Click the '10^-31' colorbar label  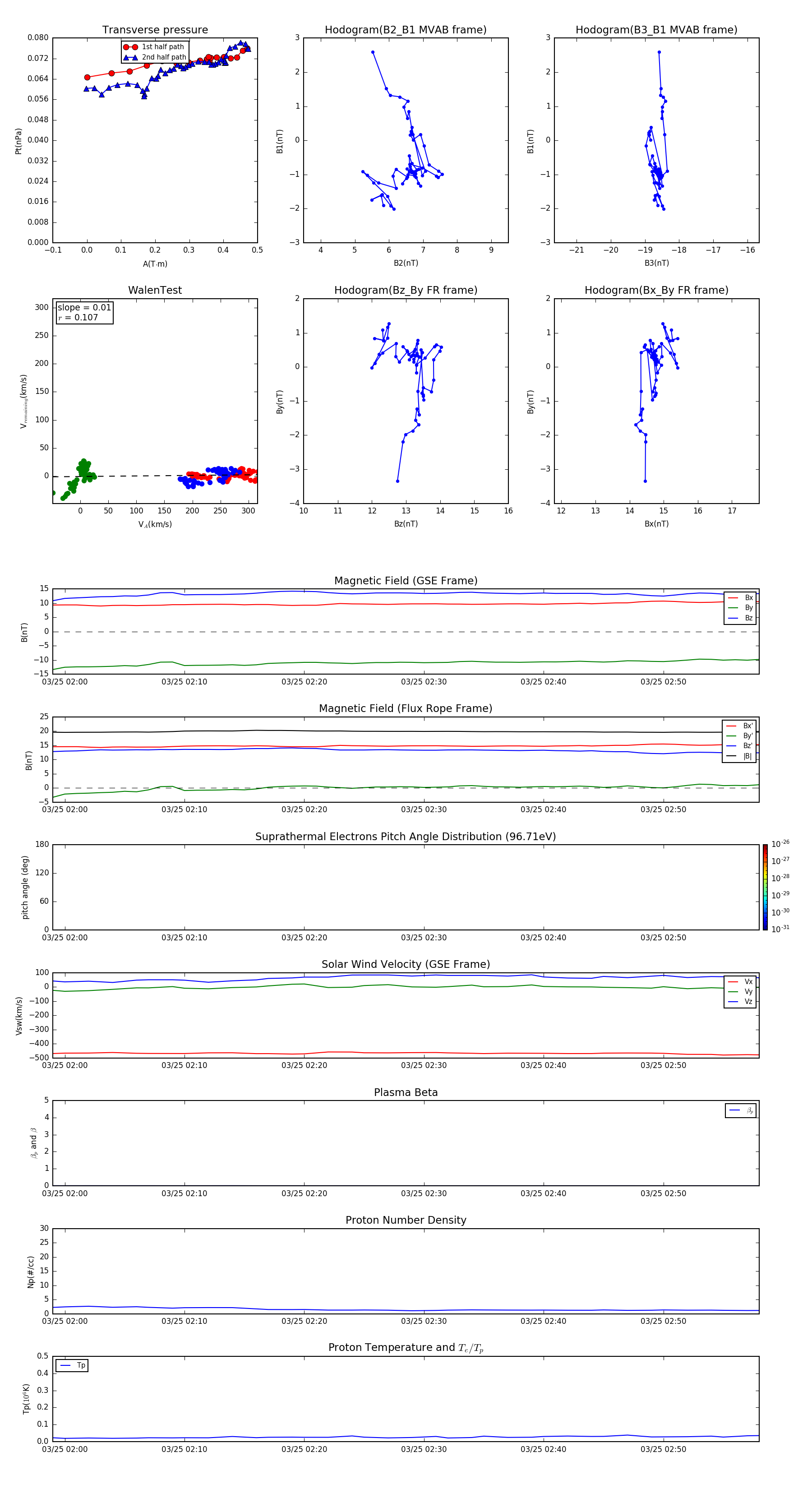[780, 929]
